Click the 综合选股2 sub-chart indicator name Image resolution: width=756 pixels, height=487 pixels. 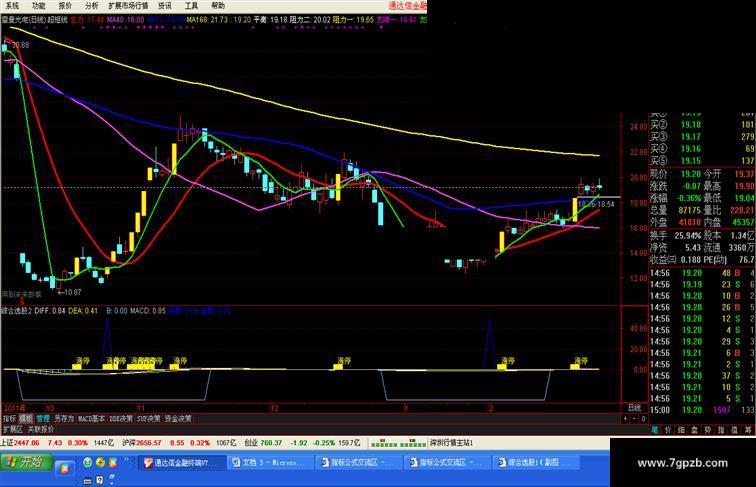16,311
